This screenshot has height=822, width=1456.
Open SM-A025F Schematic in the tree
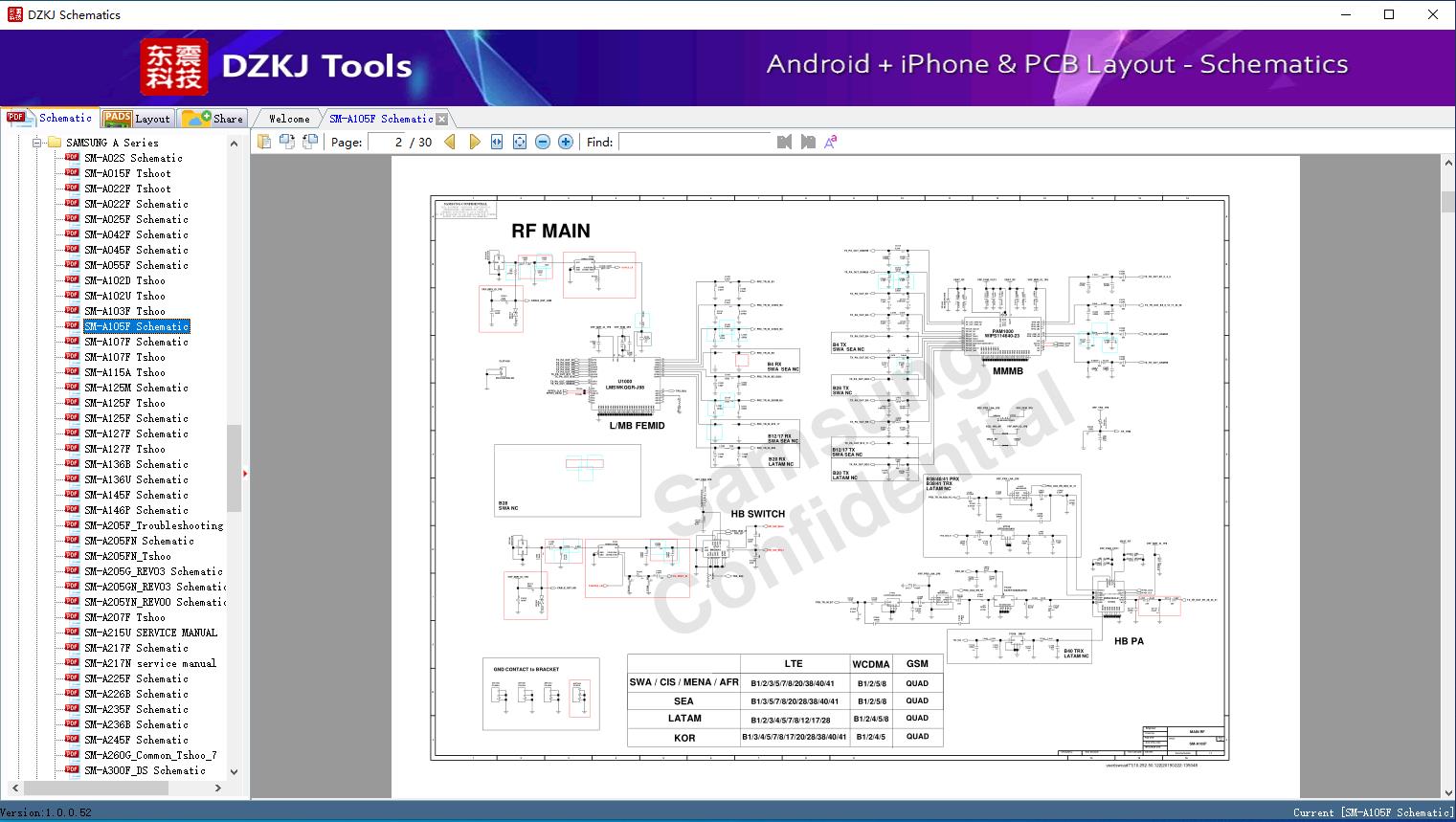tap(136, 219)
